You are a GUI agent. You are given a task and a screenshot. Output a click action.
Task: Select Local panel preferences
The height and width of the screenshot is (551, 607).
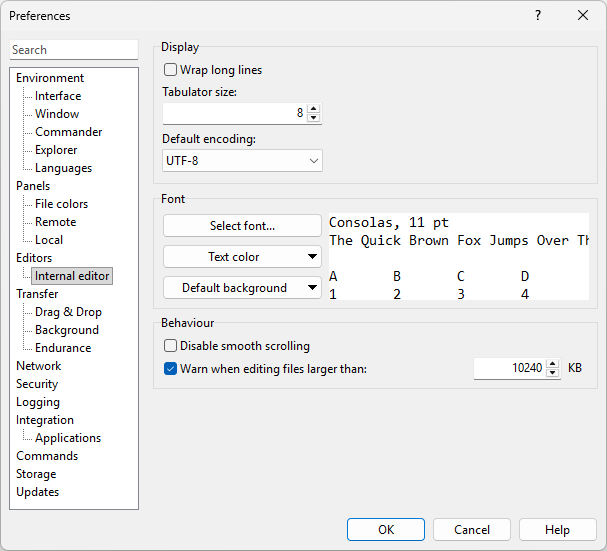click(x=49, y=240)
